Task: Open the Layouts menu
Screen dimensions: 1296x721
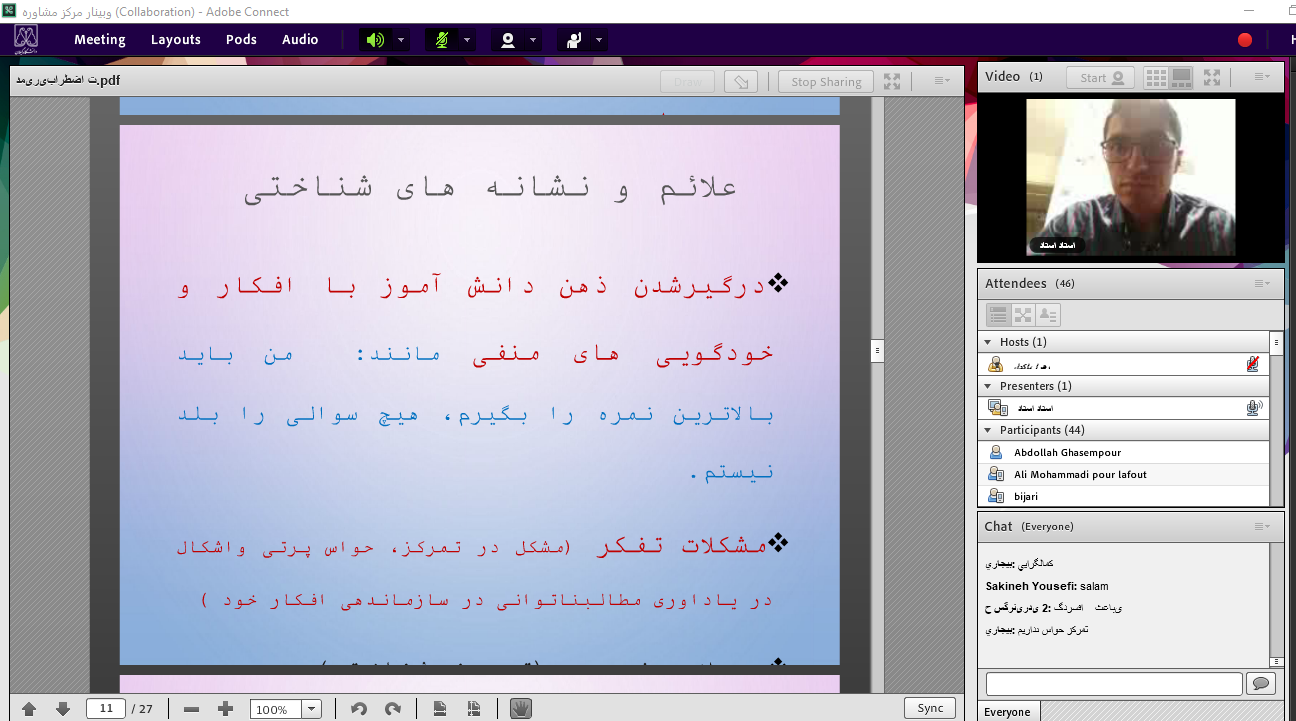Action: [x=176, y=40]
